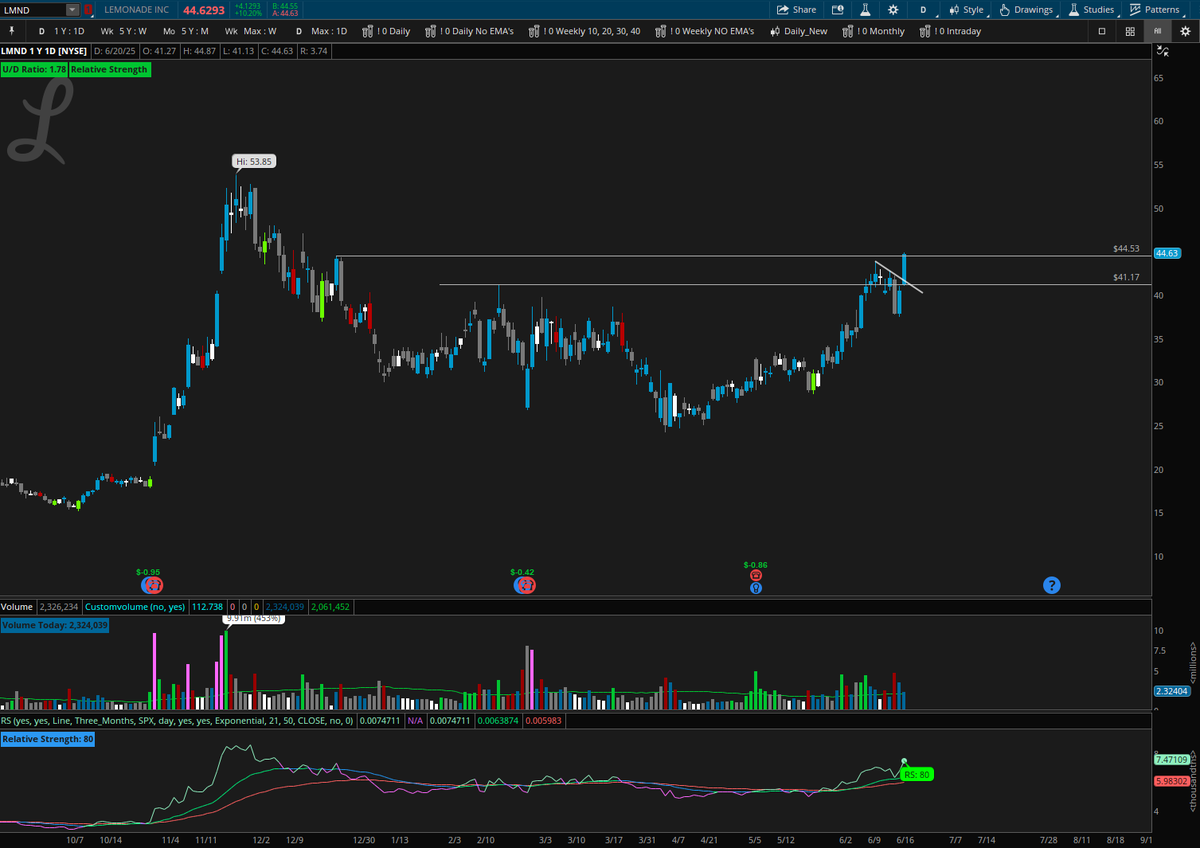Click the 44.6293 last price readout
The width and height of the screenshot is (1200, 848).
[x=203, y=10]
